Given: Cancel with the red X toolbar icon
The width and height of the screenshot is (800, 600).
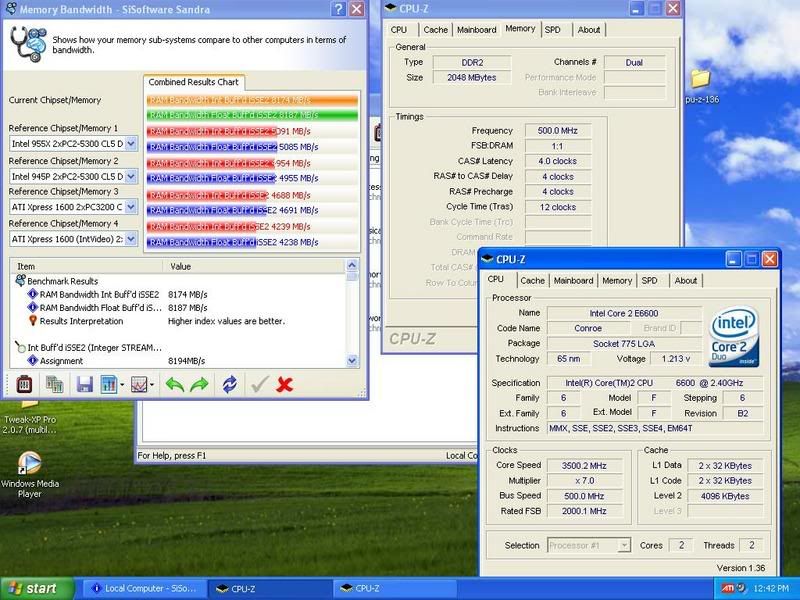Looking at the screenshot, I should point(284,384).
